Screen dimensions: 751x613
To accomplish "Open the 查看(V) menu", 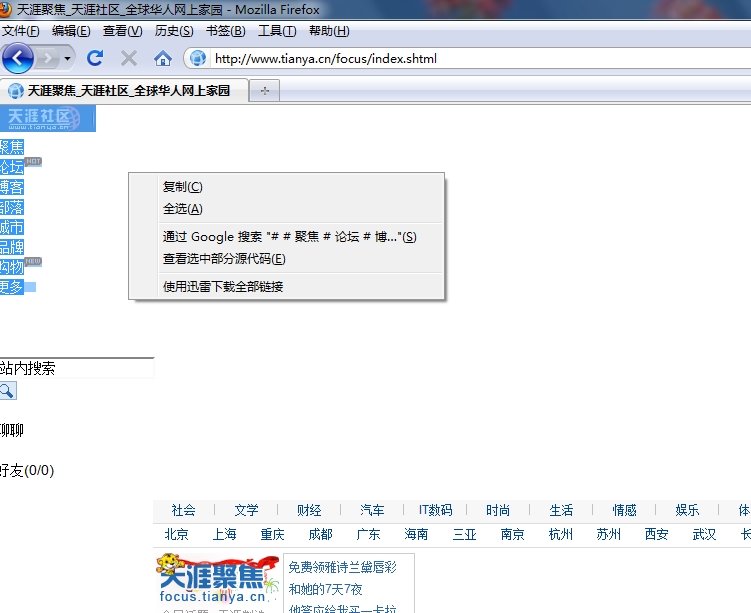I will [122, 31].
